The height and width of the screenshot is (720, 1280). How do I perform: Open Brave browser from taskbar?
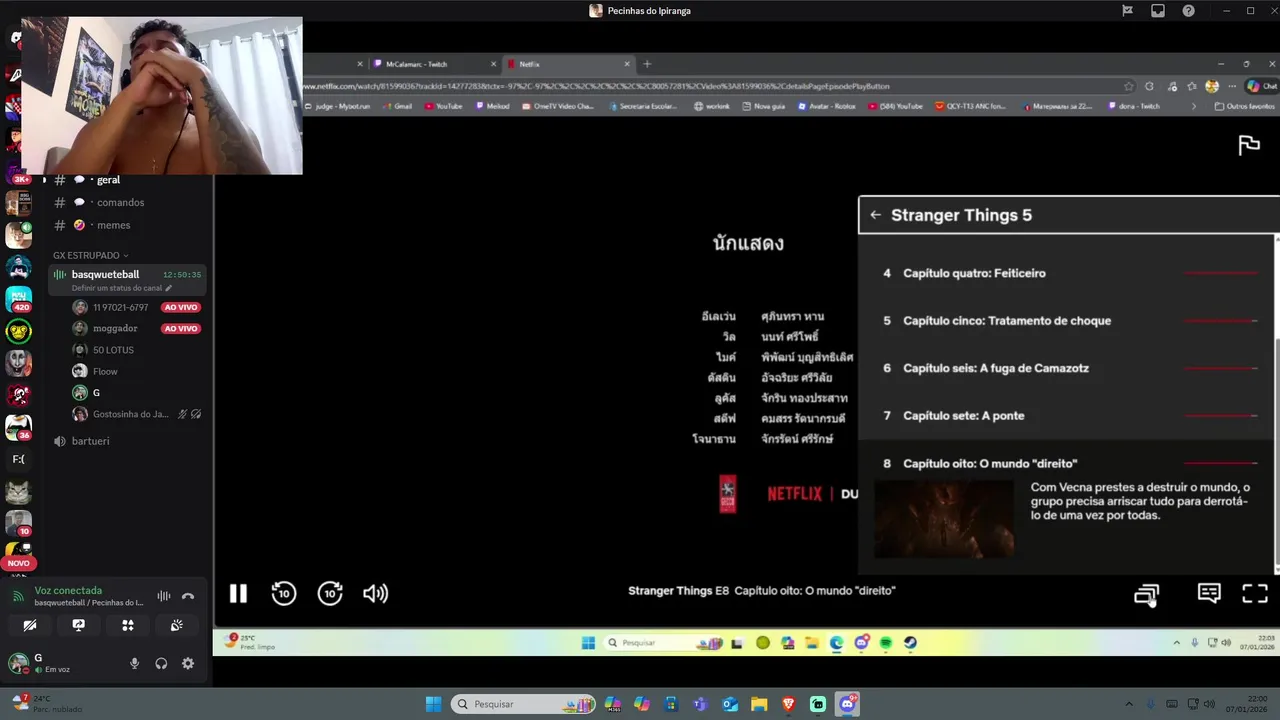click(x=789, y=704)
